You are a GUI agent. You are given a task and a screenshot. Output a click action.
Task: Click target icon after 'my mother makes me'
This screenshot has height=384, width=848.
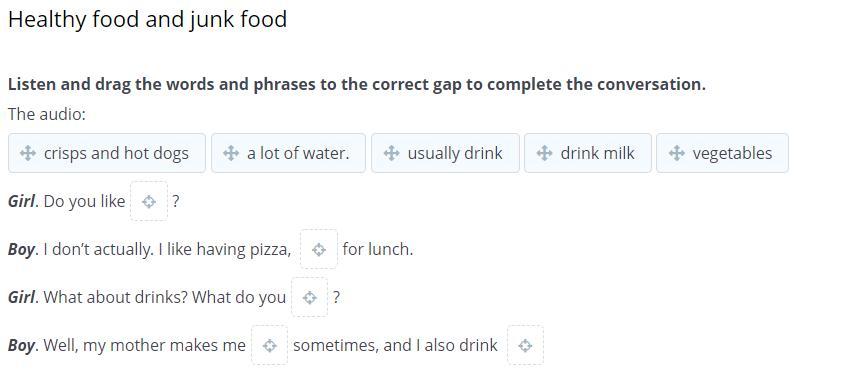point(269,345)
